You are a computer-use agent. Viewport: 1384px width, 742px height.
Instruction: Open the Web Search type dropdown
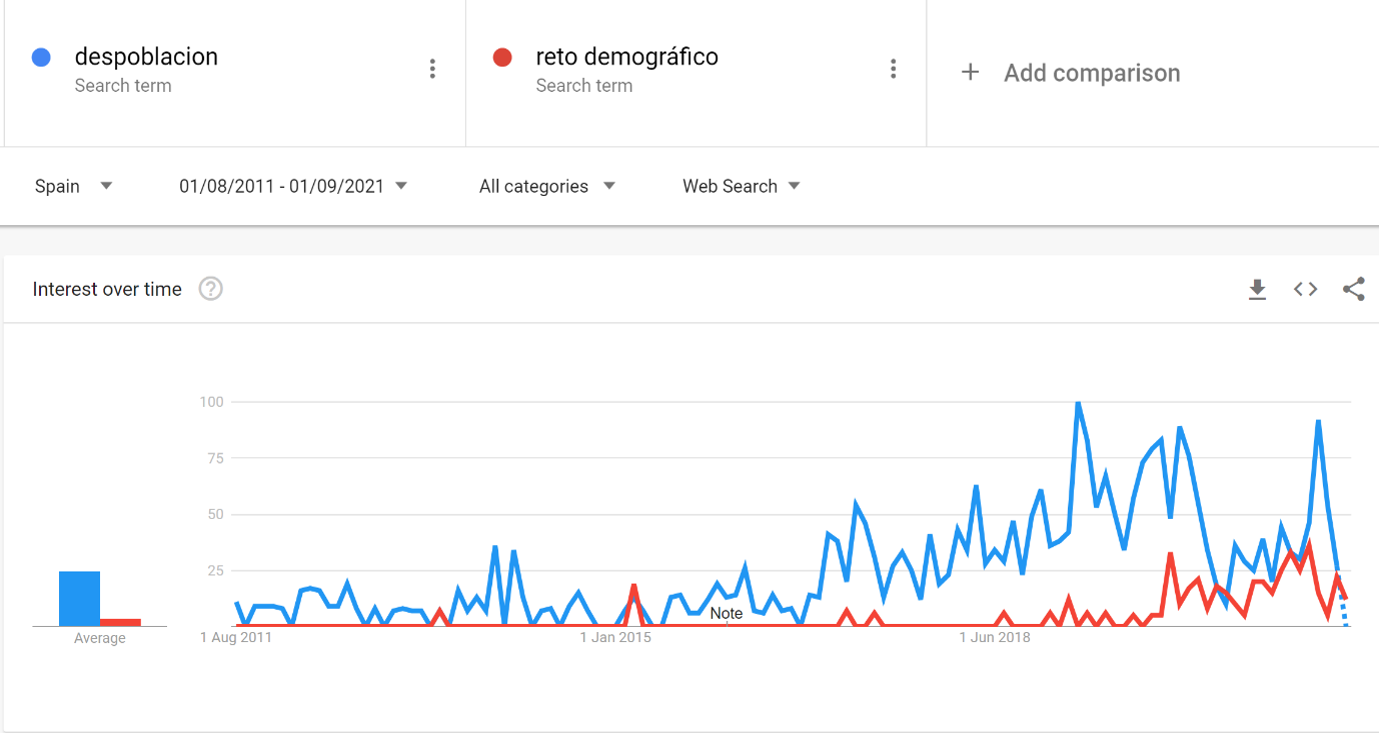(x=741, y=186)
